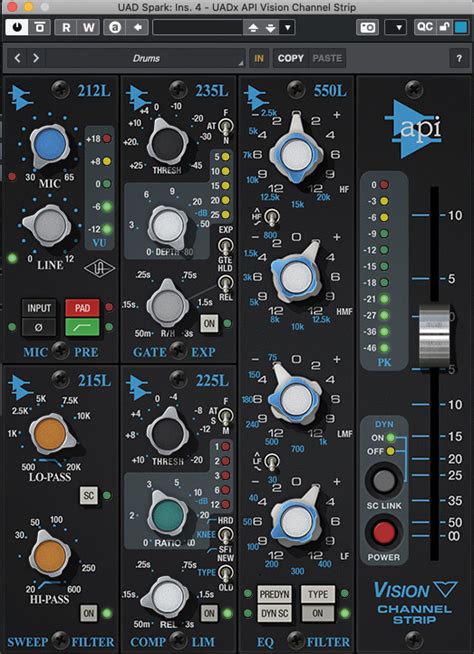This screenshot has width=474, height=654.
Task: Click the red POWER button
Action: click(x=383, y=533)
